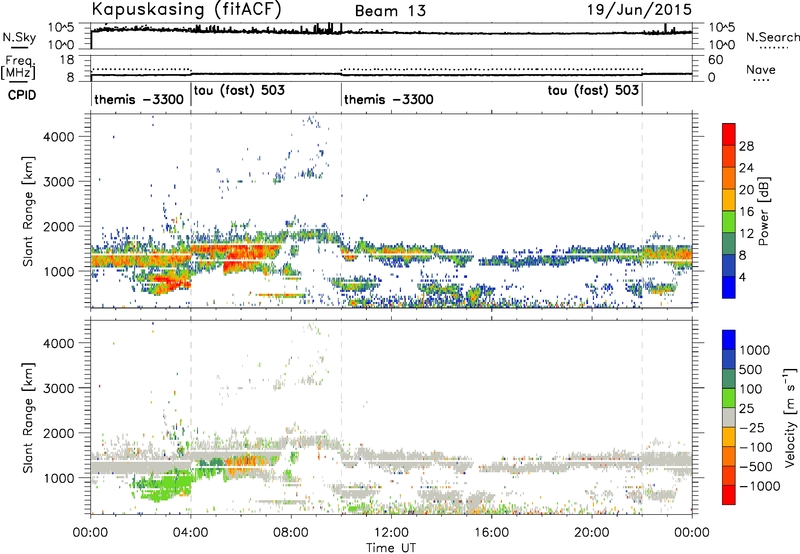Click the '16:00' time axis tick label

pyautogui.click(x=491, y=532)
